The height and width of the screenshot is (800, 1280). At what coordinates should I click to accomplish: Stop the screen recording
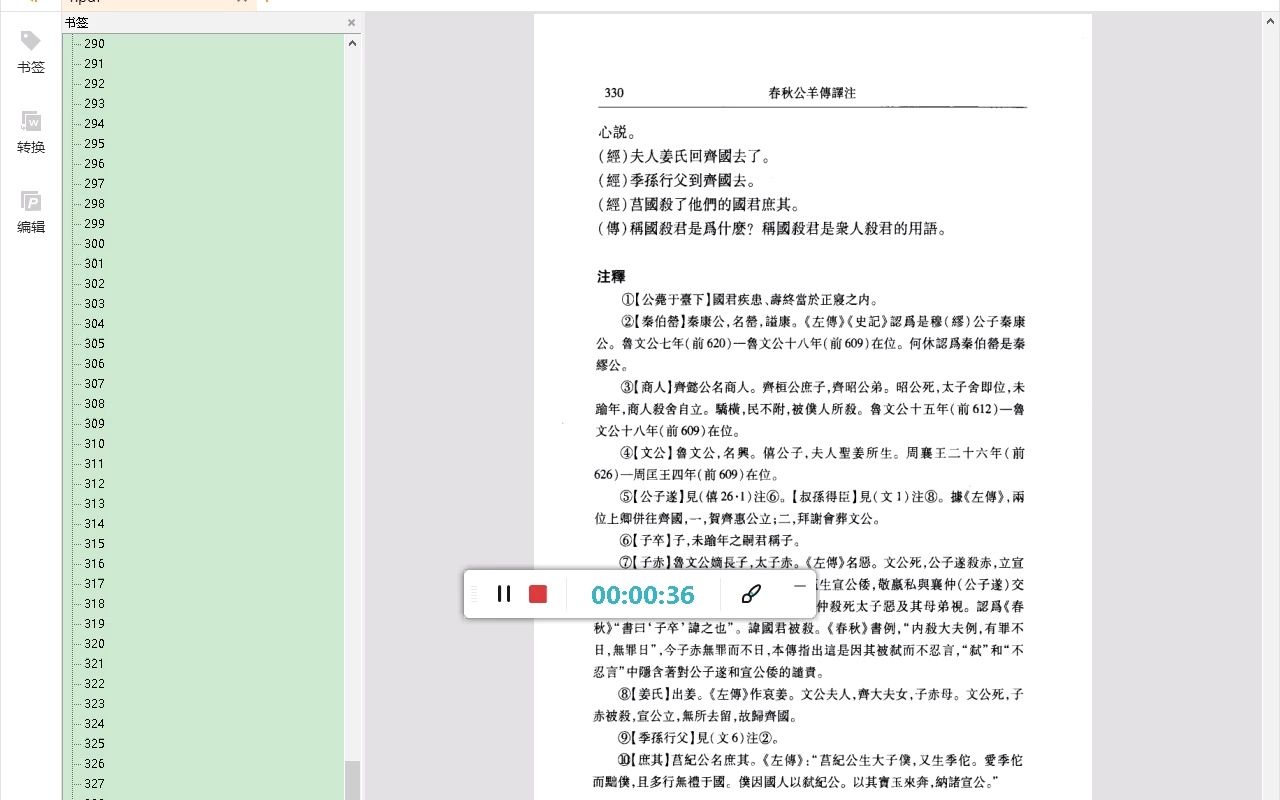[538, 594]
